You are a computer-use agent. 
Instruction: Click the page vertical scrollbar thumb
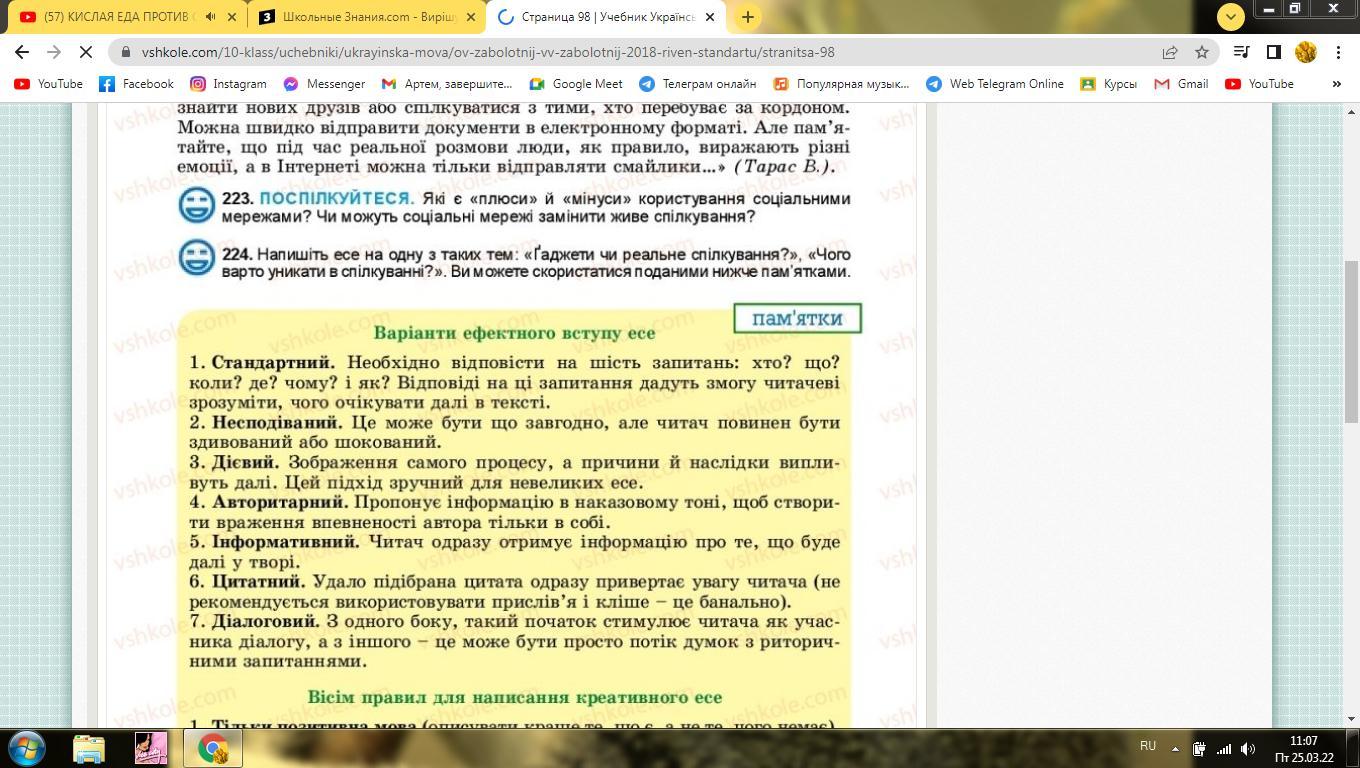point(1351,340)
